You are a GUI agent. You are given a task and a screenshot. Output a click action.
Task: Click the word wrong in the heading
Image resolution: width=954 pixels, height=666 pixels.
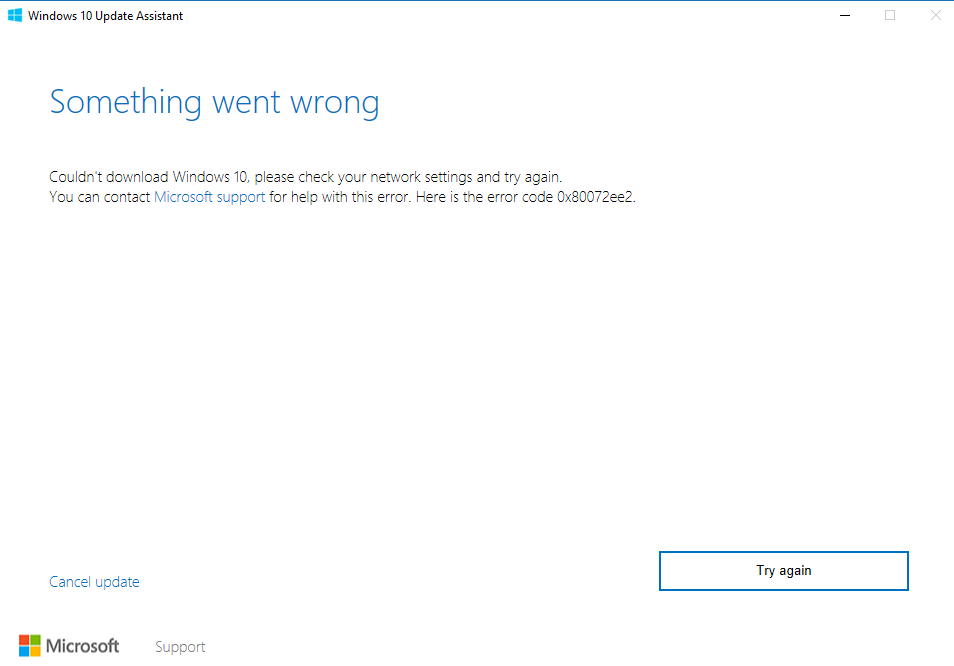335,103
